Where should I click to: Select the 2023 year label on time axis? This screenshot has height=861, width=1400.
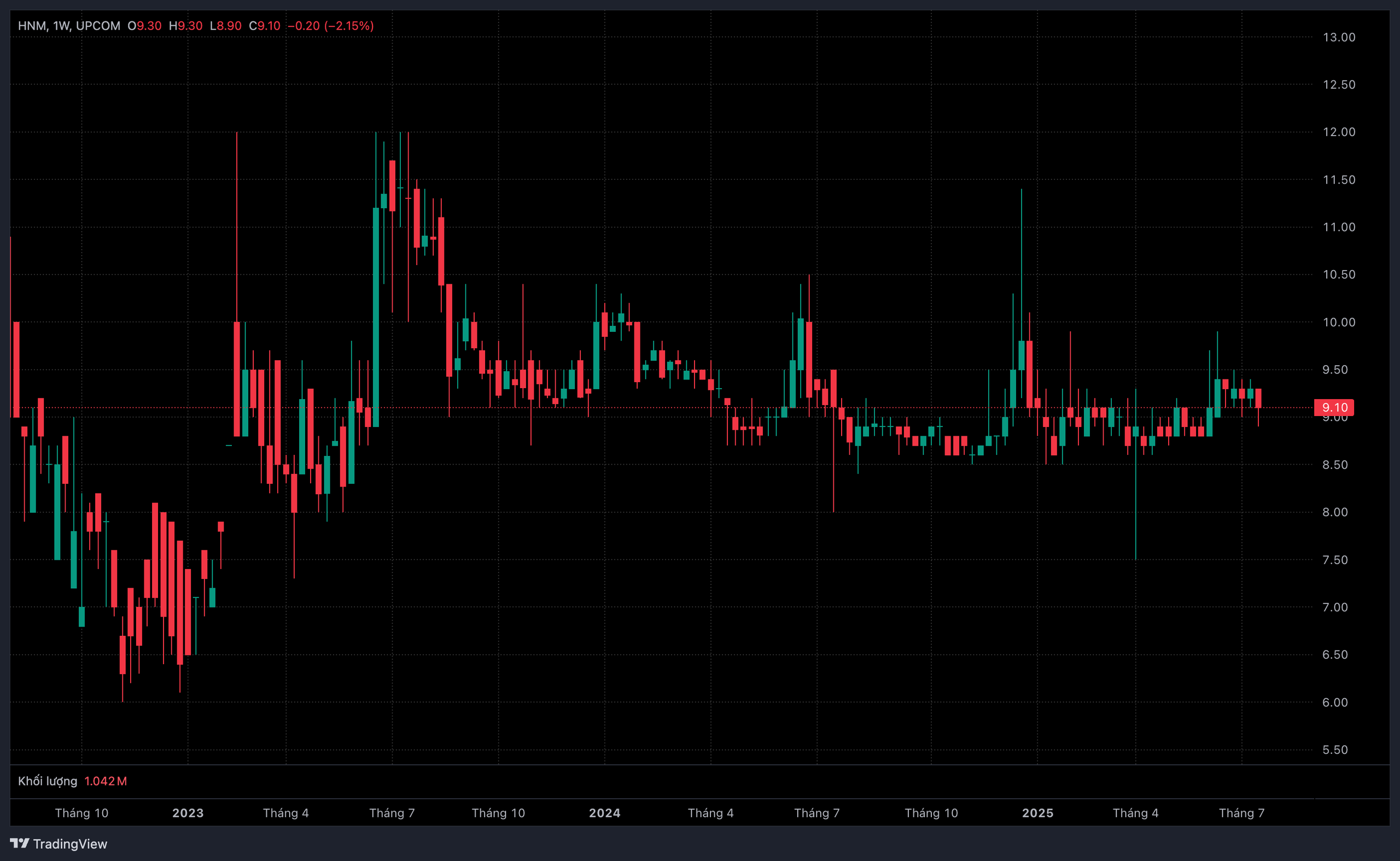[188, 812]
